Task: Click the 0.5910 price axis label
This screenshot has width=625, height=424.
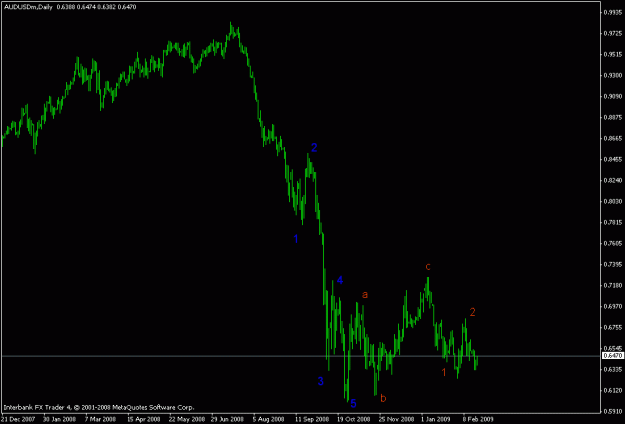Action: (613, 411)
